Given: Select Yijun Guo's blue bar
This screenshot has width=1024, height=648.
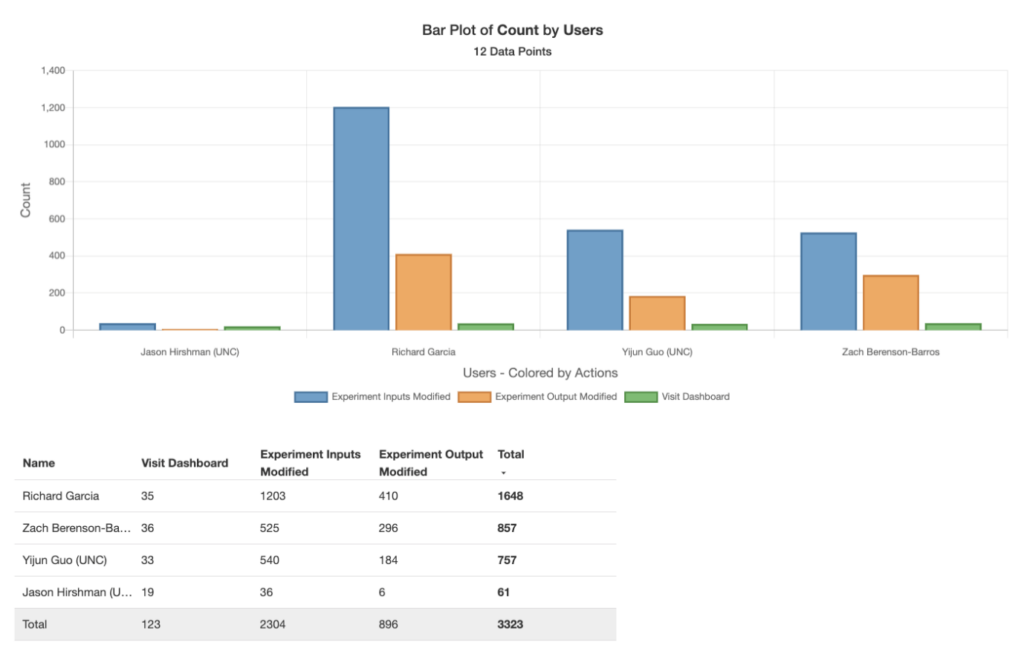Looking at the screenshot, I should [595, 280].
